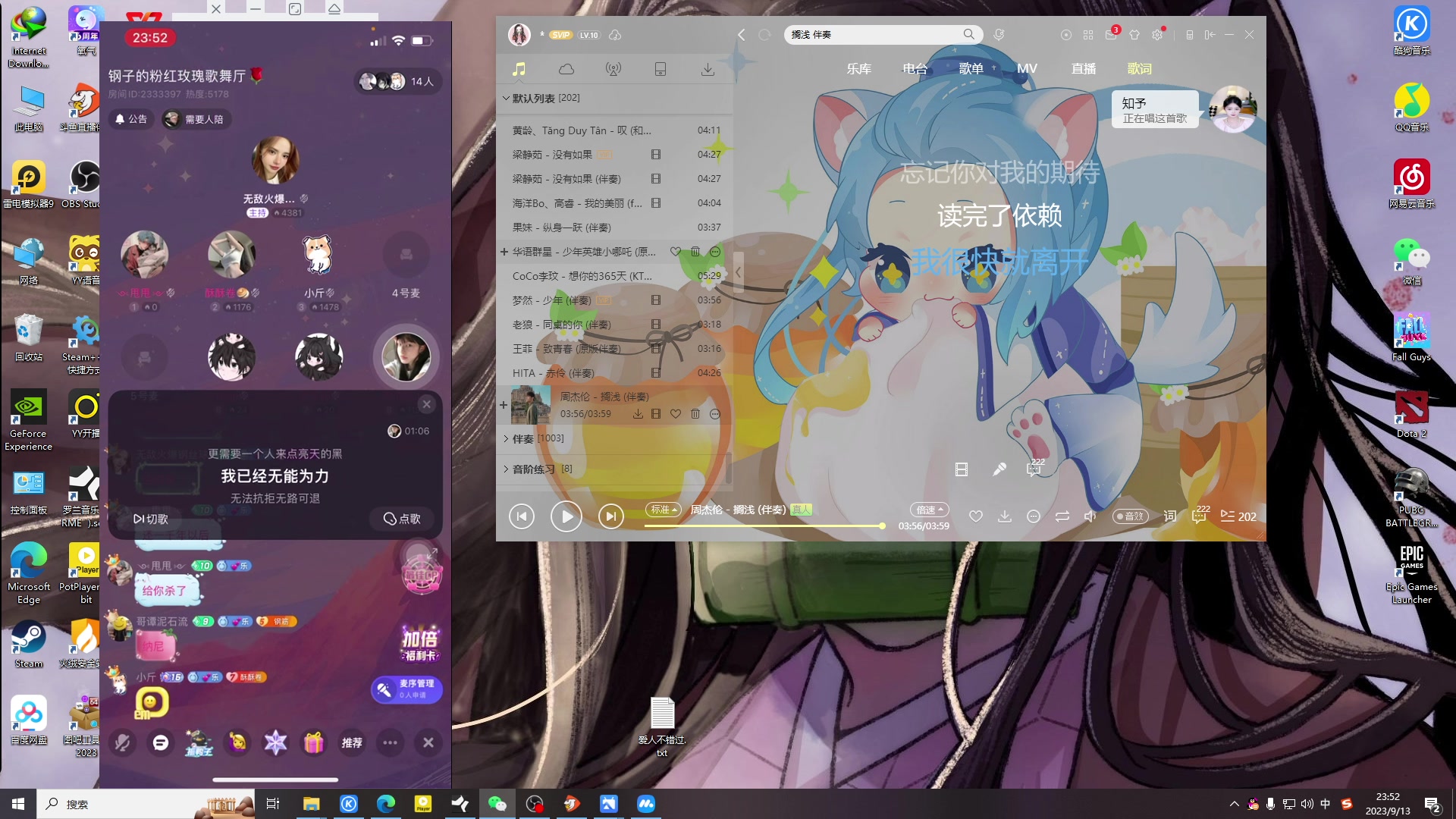Open the gift box in the voice room
This screenshot has height=819, width=1456.
coord(314,742)
